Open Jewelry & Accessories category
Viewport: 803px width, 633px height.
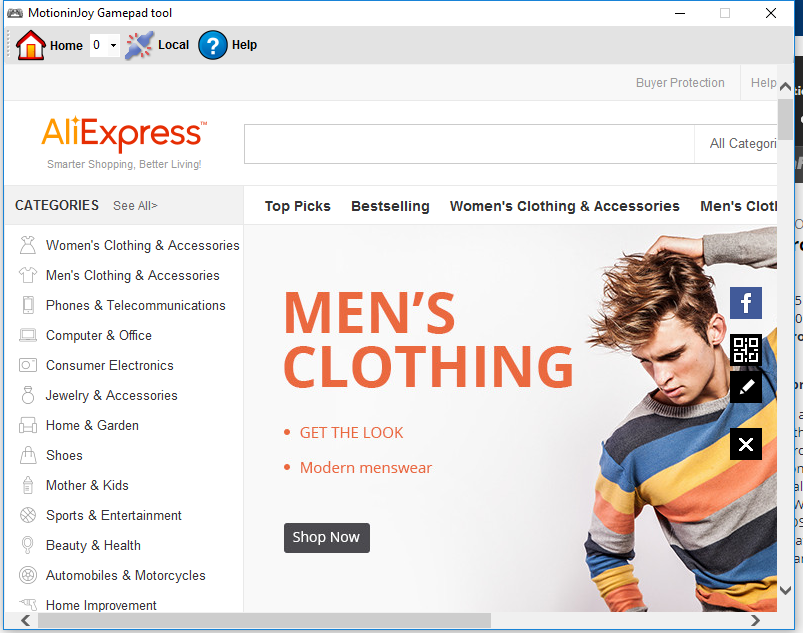click(112, 395)
